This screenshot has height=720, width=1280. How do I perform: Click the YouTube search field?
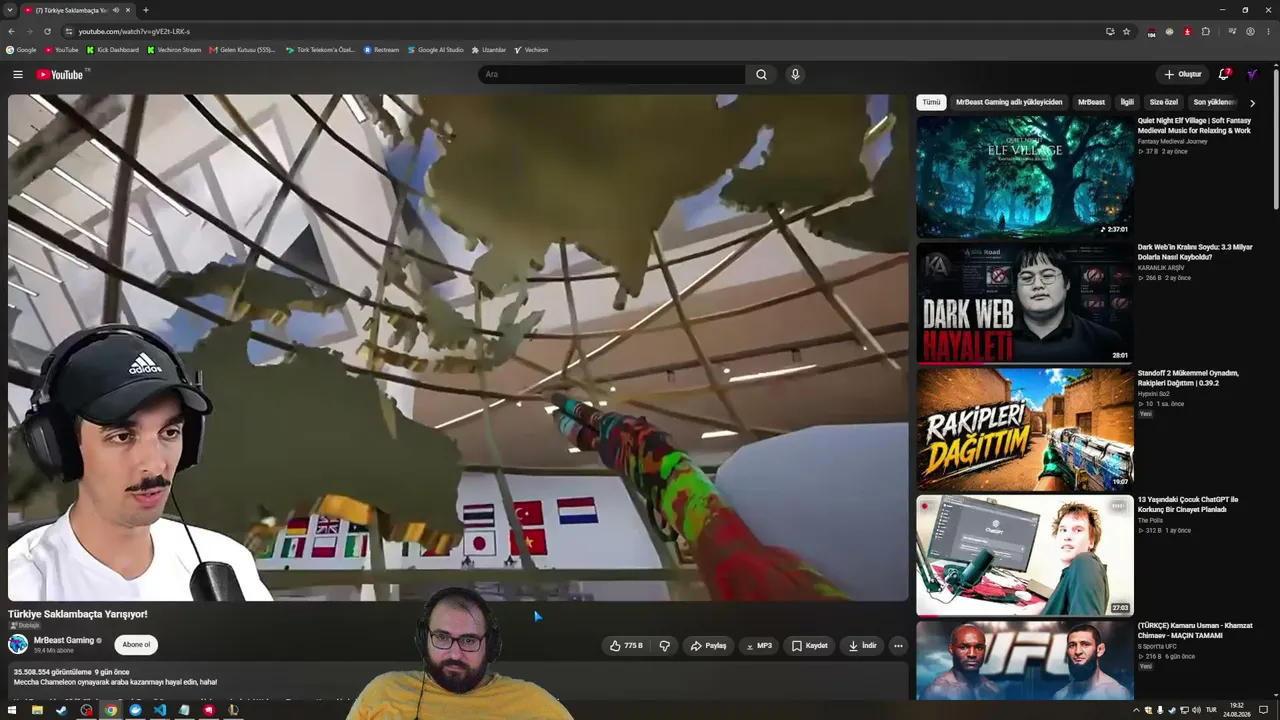(611, 74)
